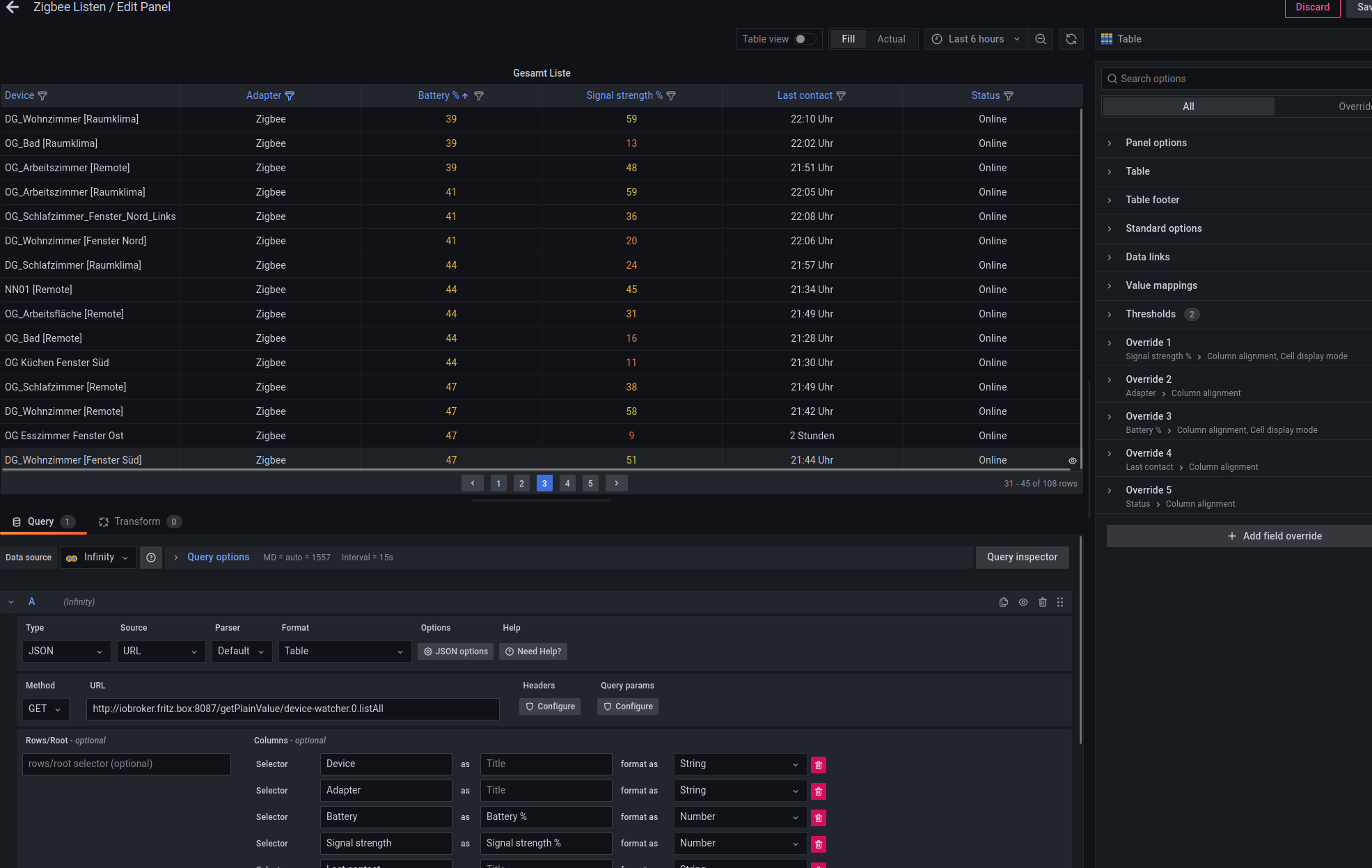Image resolution: width=1372 pixels, height=868 pixels.
Task: Click rows/root selector field
Action: 127,764
